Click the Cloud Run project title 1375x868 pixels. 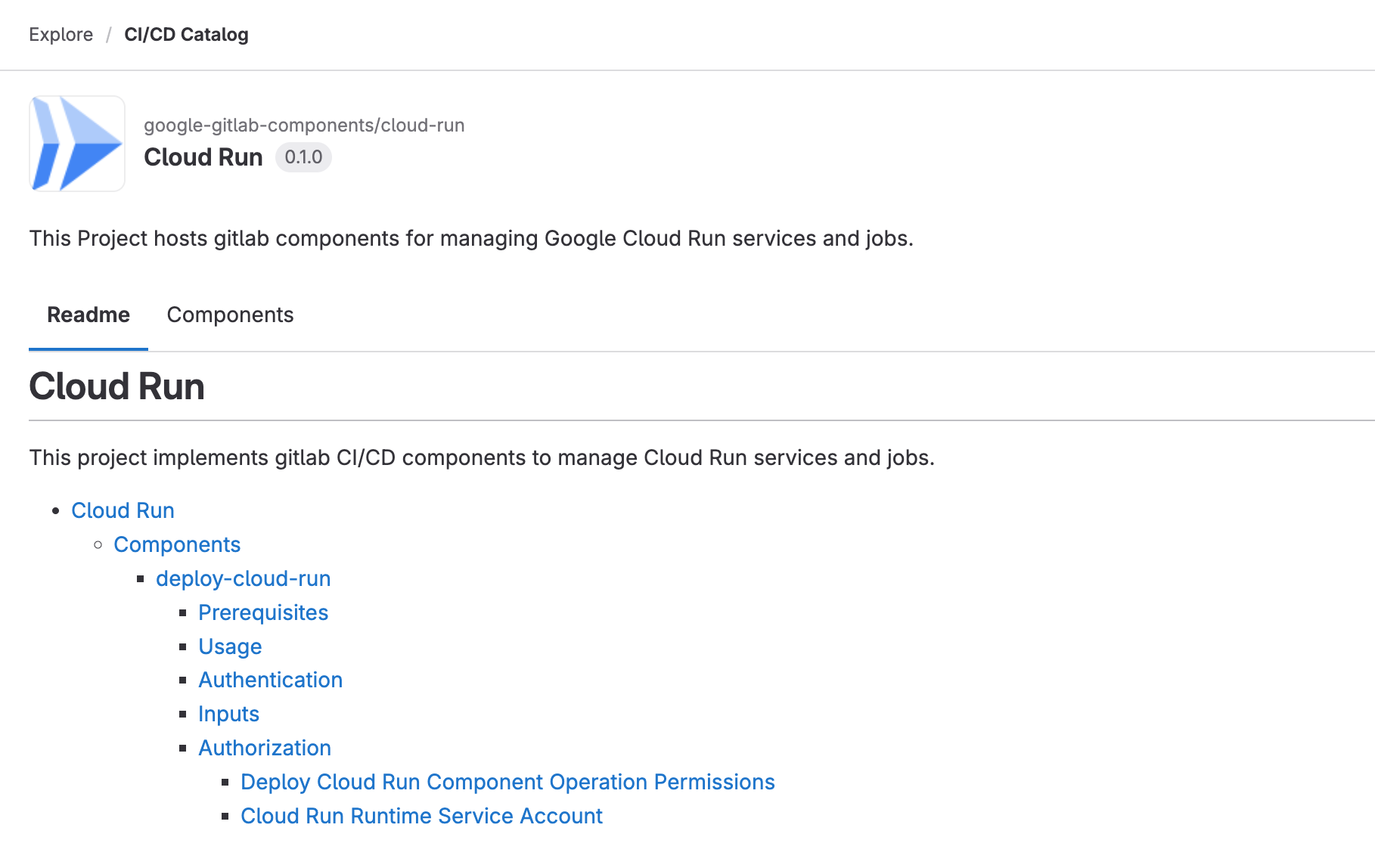(x=203, y=157)
